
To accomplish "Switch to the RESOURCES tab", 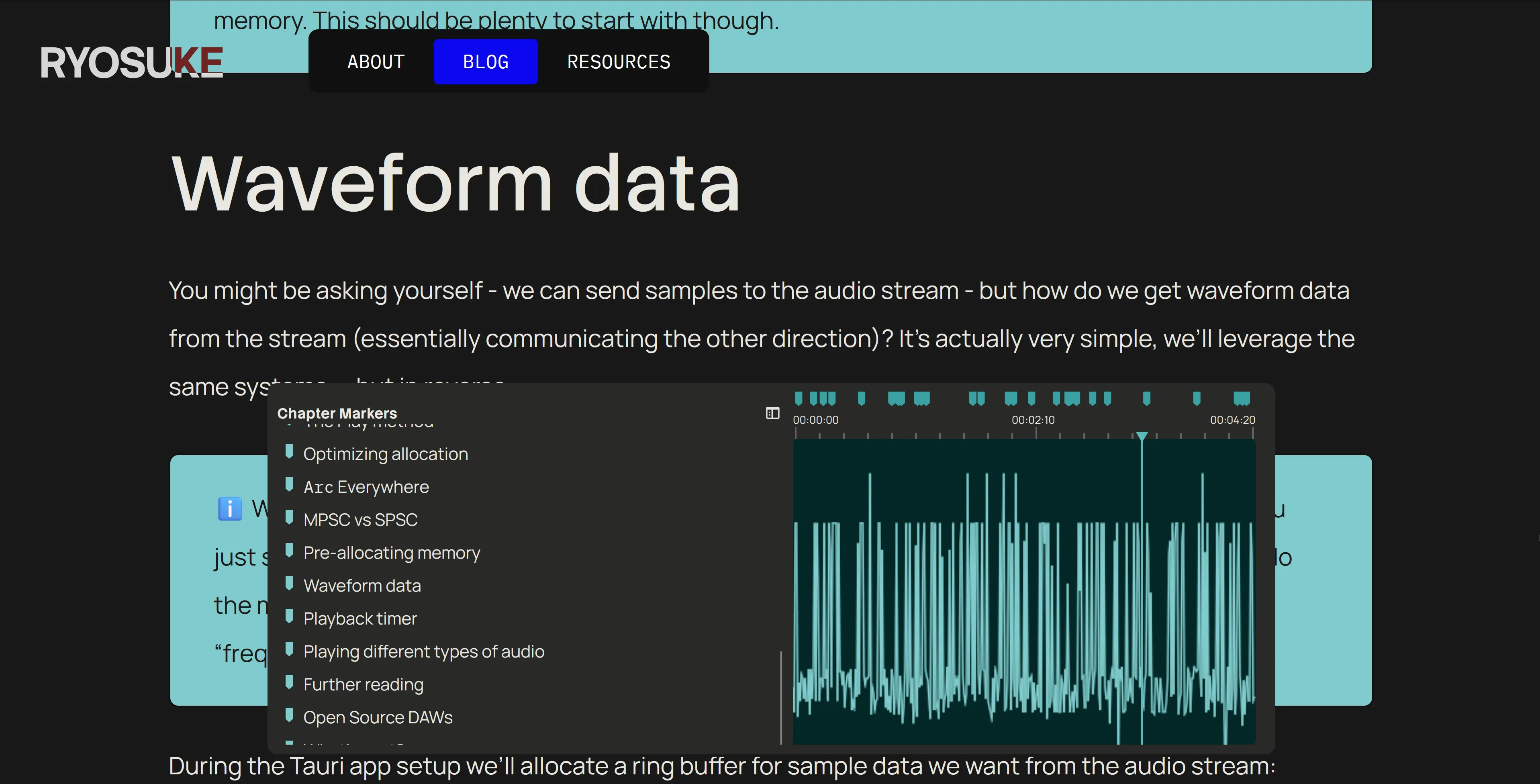I will click(619, 61).
